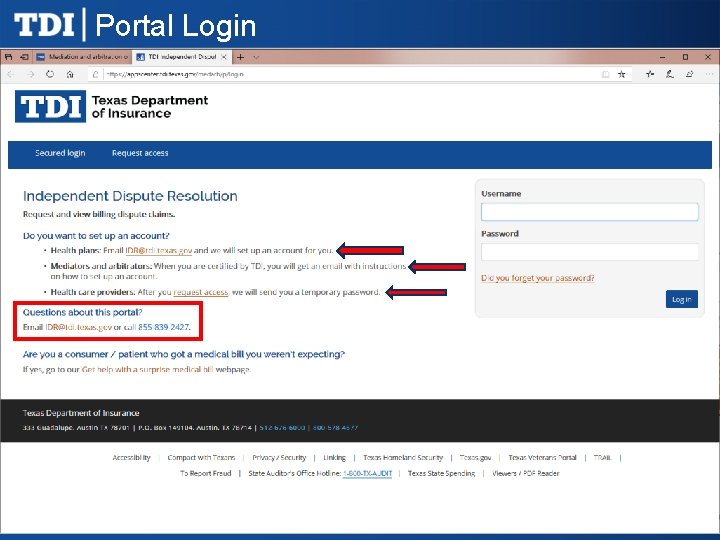Click request access link for providers
Viewport: 720px width, 540px height.
[x=201, y=292]
